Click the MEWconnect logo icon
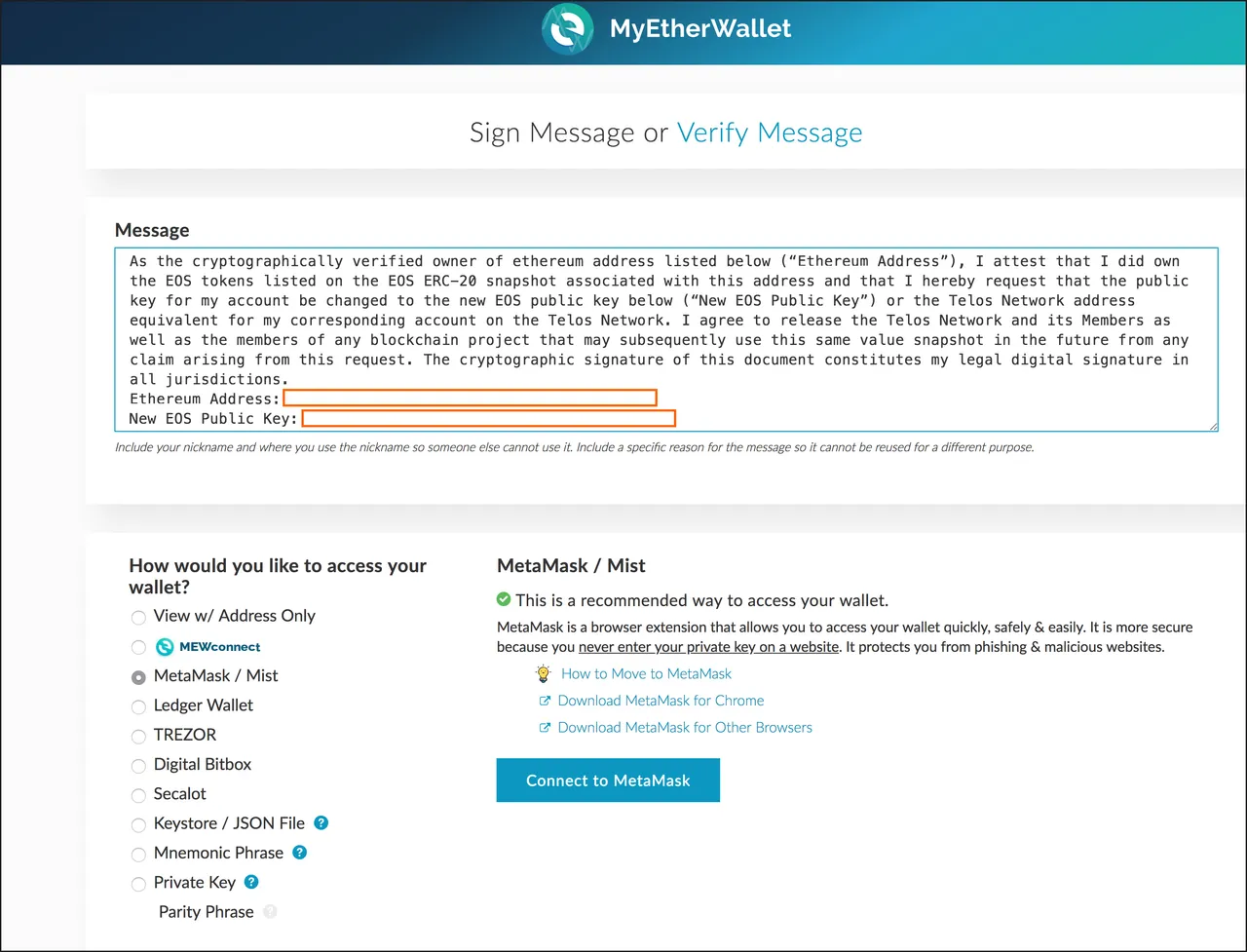This screenshot has height=952, width=1247. tap(165, 647)
